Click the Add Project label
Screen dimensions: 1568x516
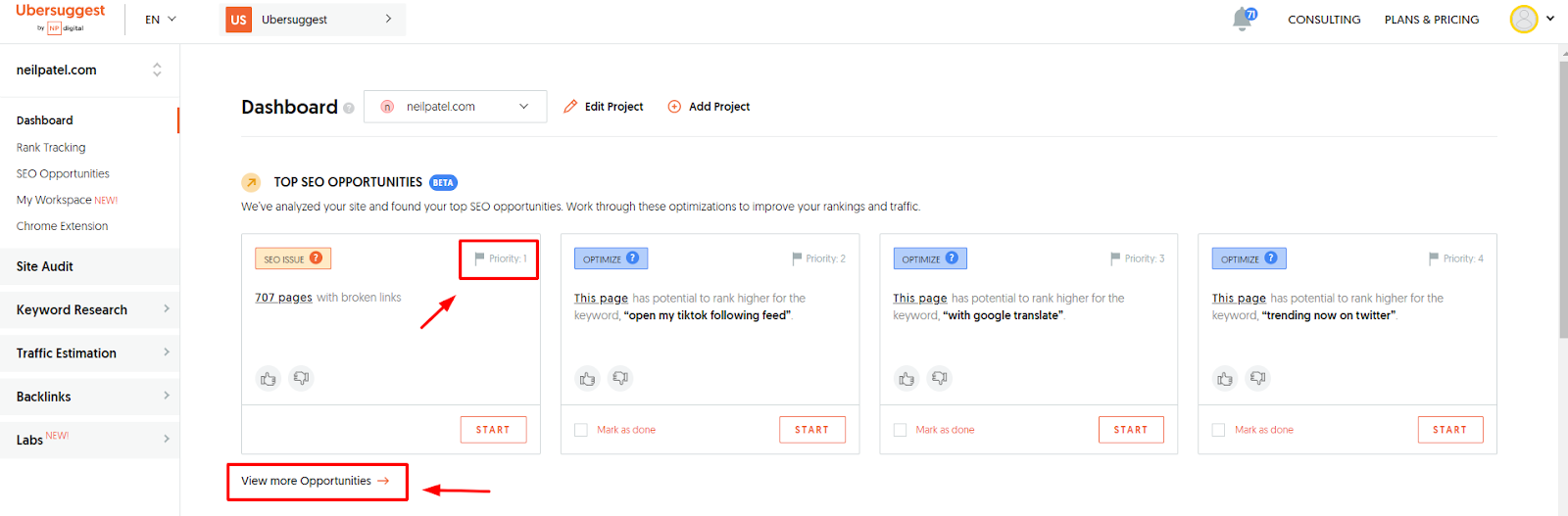pos(719,107)
